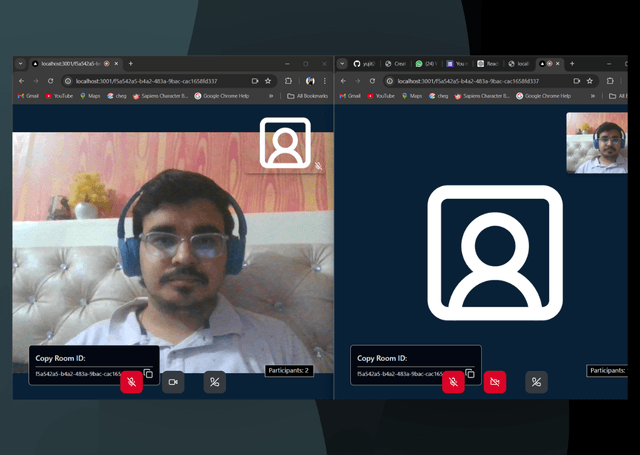Viewport: 640px width, 455px height.
Task: Switch to the WhatsApp tab in right window
Action: [x=426, y=64]
